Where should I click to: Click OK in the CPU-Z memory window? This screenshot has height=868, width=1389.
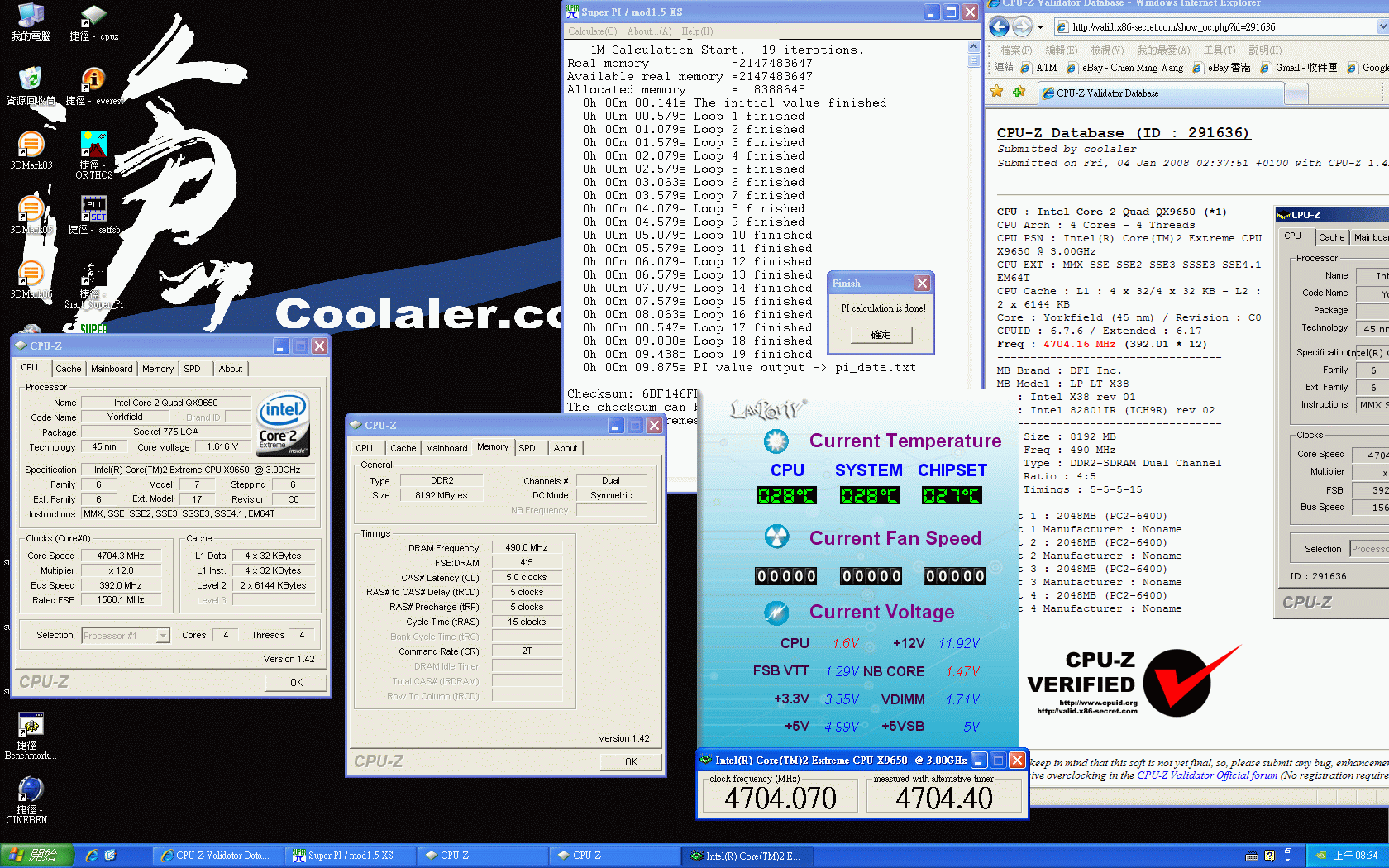[x=631, y=762]
